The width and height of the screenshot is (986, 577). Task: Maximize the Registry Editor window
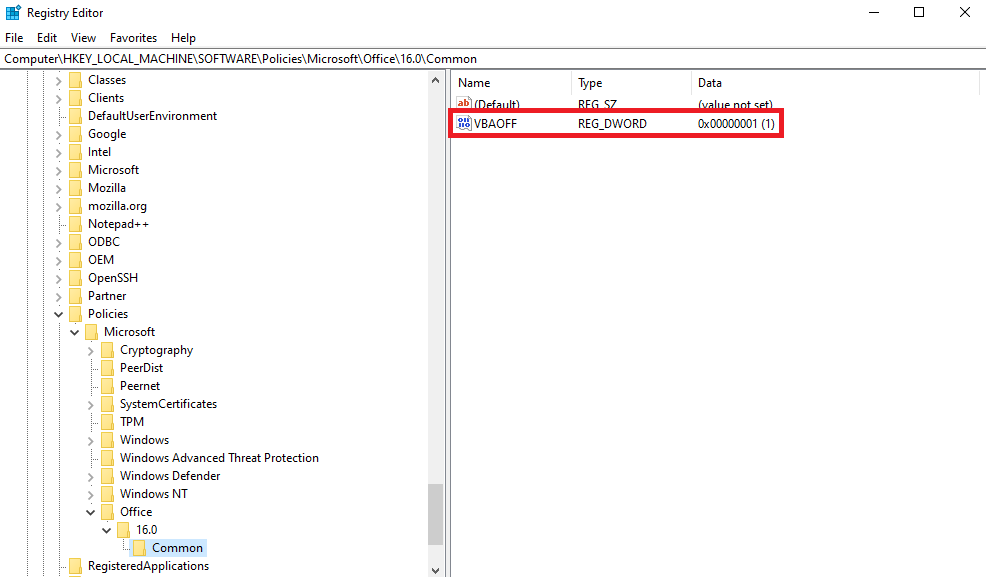[x=919, y=13]
